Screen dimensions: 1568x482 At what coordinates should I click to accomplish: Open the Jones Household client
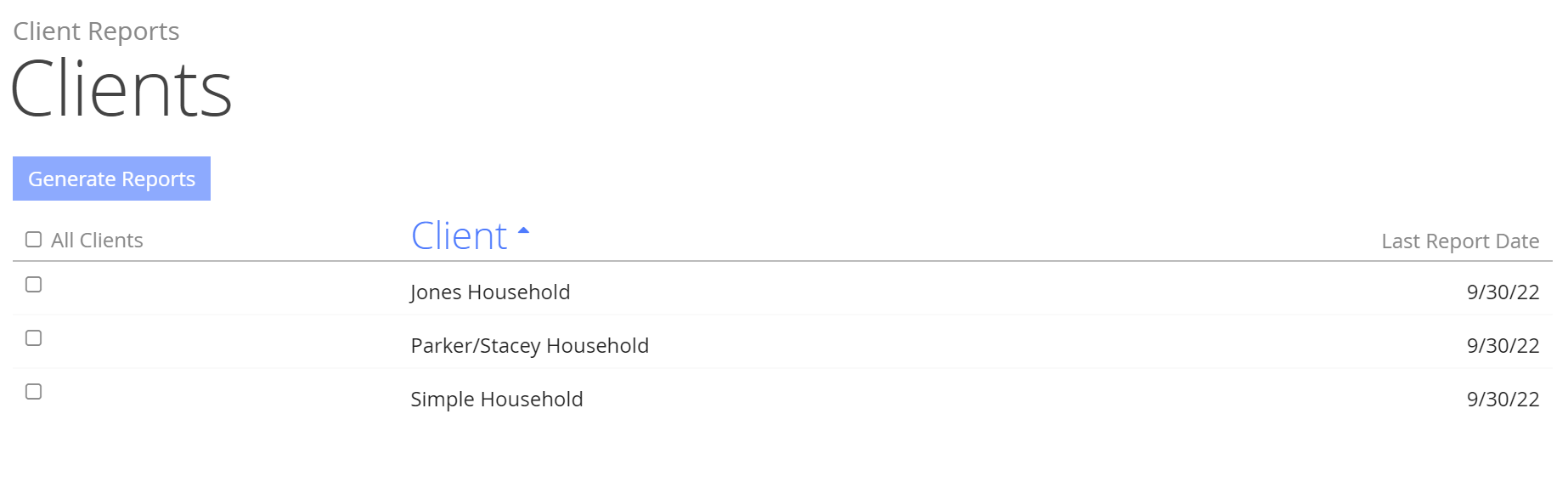point(490,292)
